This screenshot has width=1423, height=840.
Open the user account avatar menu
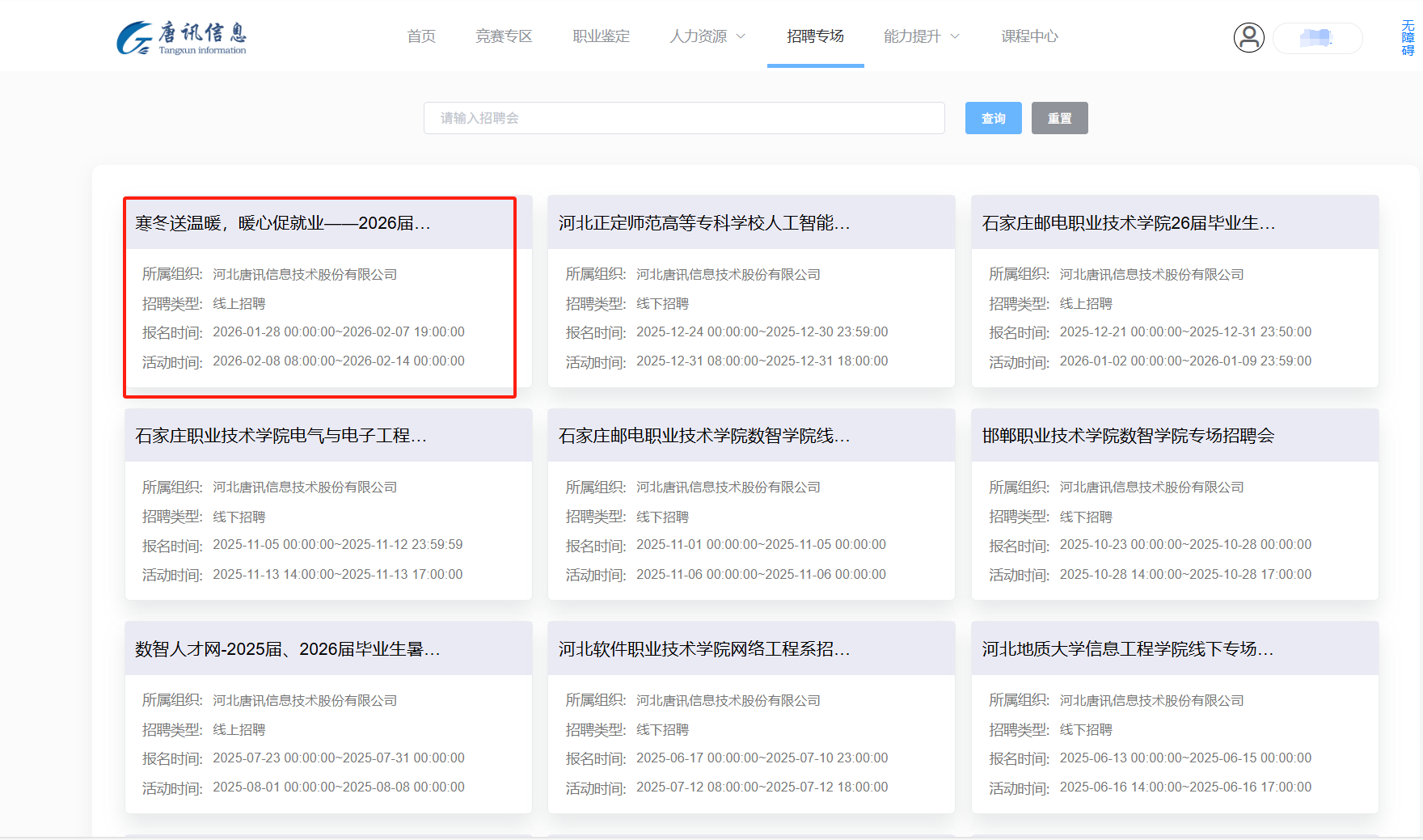[1249, 37]
